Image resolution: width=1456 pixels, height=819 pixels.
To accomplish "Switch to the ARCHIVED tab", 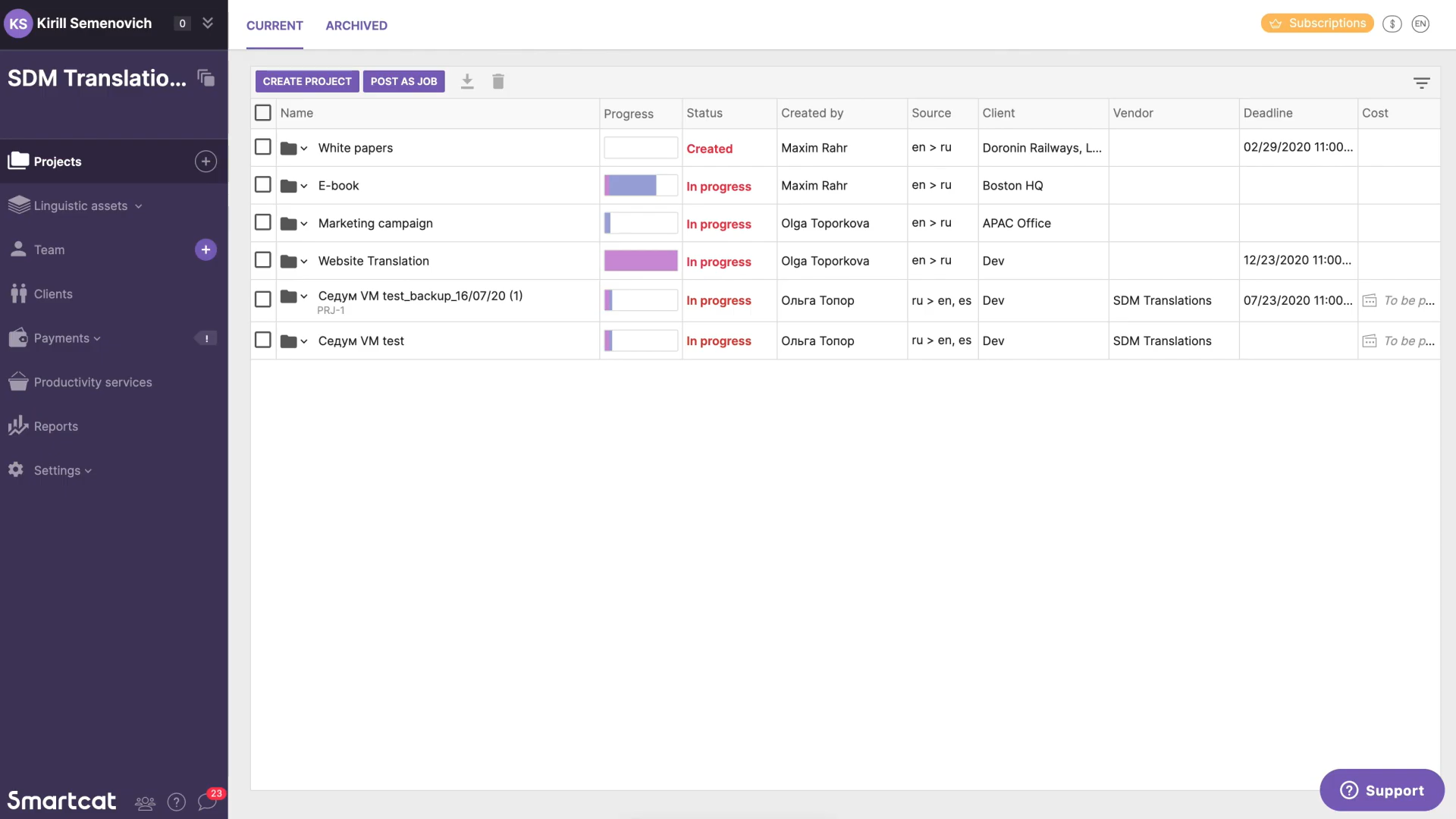I will pyautogui.click(x=356, y=25).
